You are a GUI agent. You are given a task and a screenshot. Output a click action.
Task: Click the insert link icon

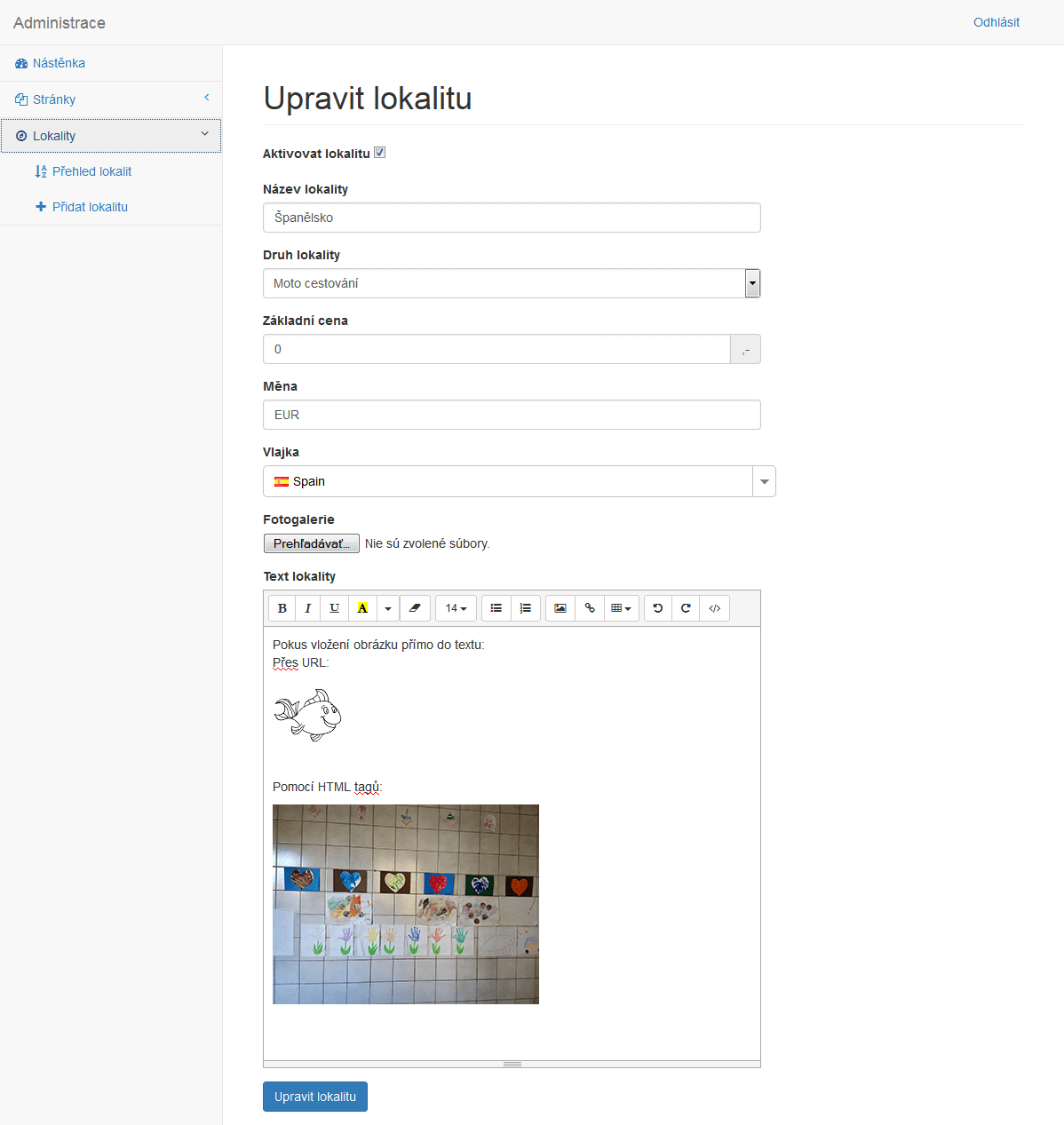click(x=590, y=608)
